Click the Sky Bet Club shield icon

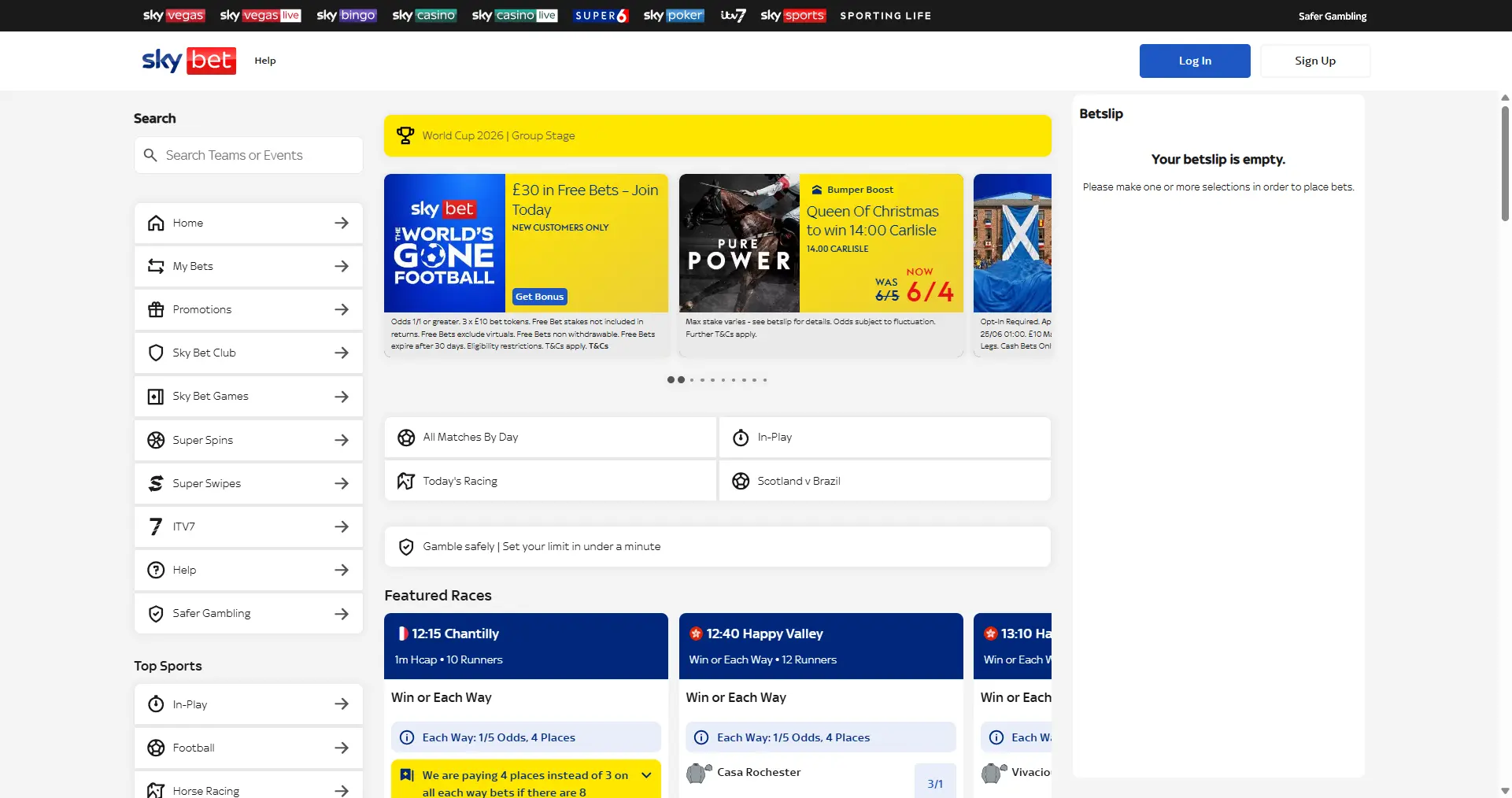[156, 353]
